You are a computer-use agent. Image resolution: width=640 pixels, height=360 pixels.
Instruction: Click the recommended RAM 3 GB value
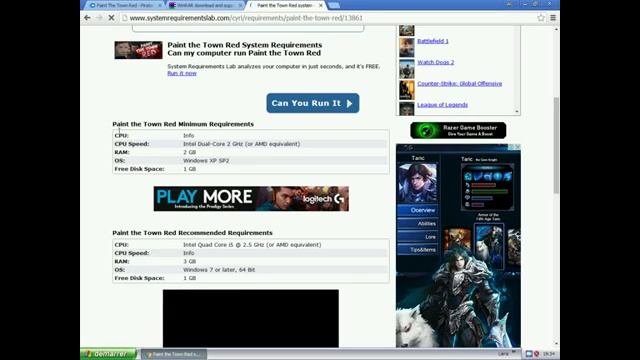pos(189,262)
